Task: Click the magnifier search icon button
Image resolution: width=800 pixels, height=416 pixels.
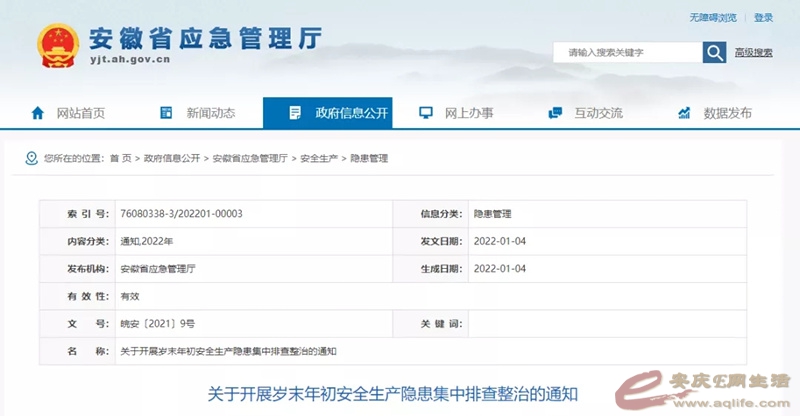Action: pyautogui.click(x=714, y=53)
